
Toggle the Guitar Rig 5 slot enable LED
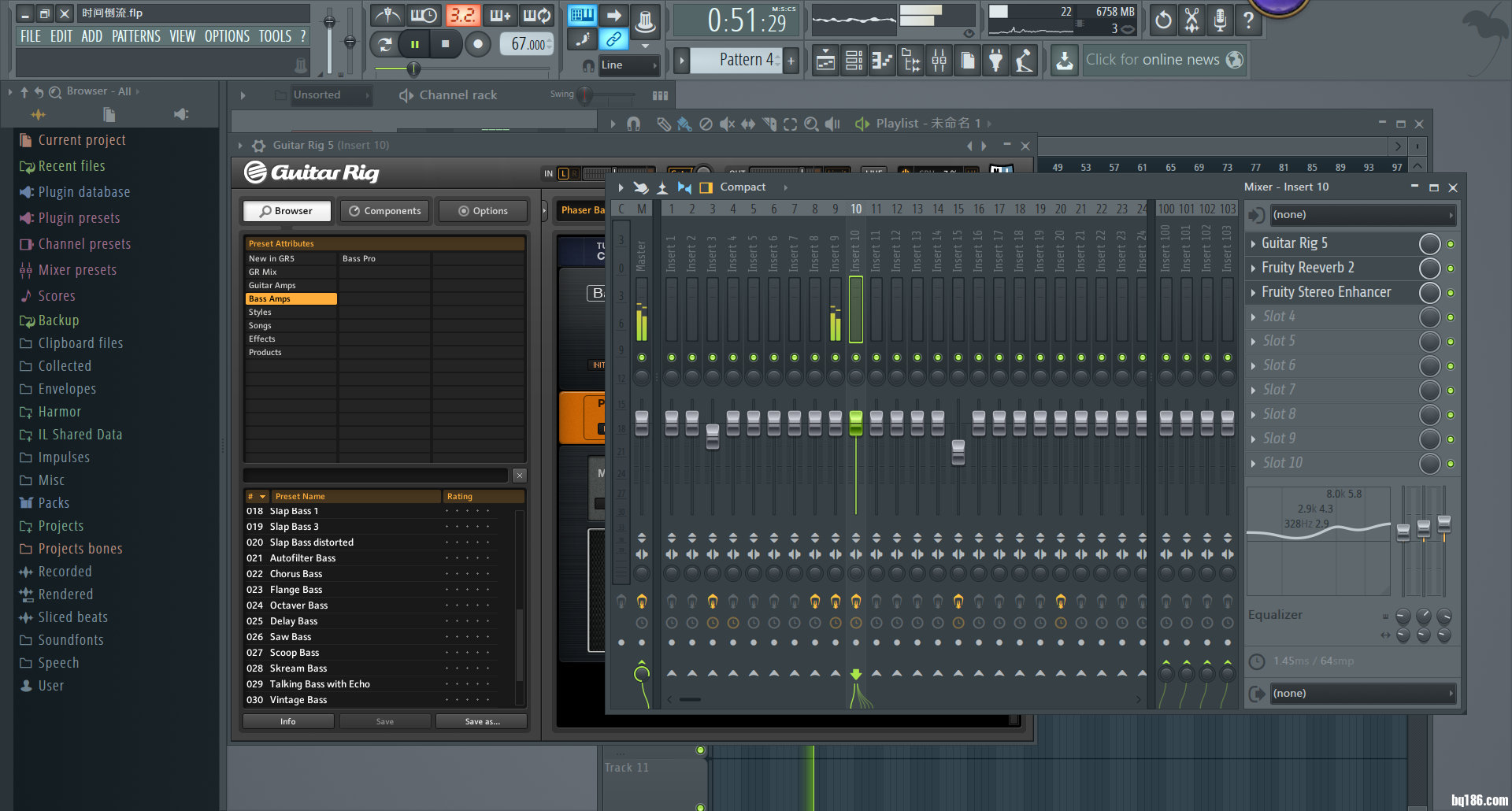[1451, 244]
